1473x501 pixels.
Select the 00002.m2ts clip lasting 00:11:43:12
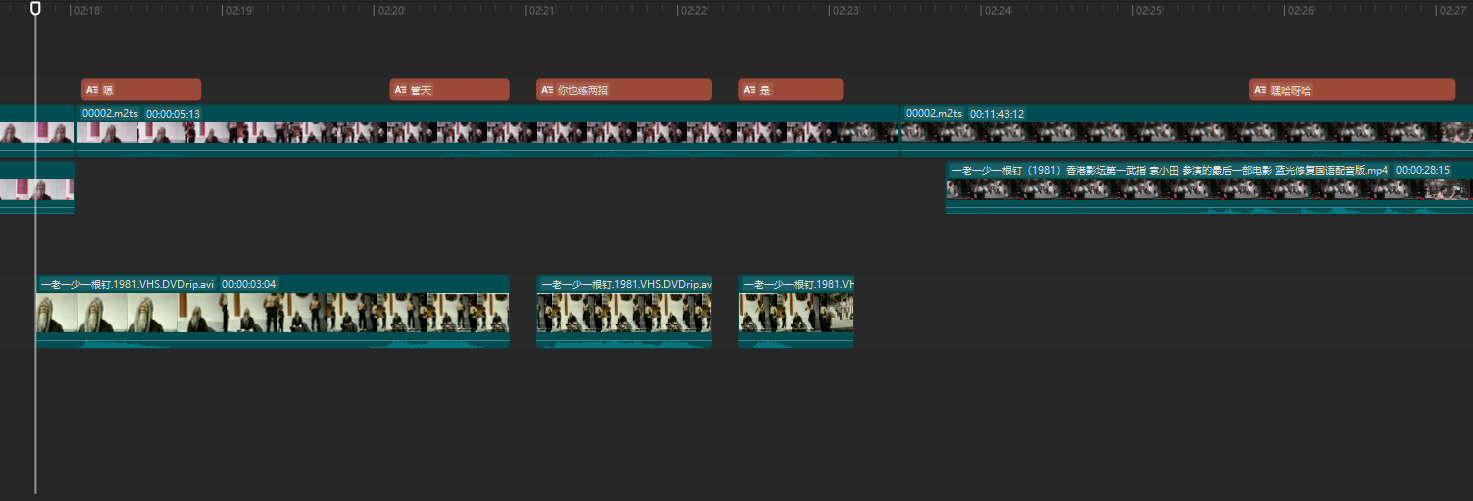pos(1187,131)
